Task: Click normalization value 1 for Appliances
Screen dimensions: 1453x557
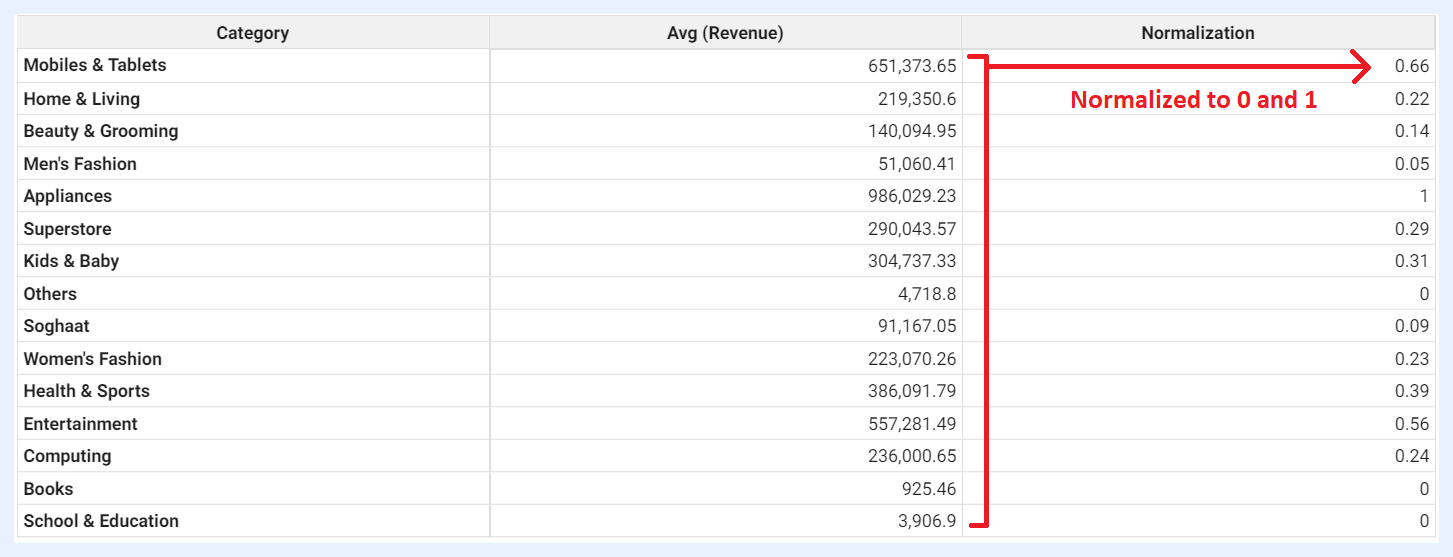Action: click(x=1425, y=197)
